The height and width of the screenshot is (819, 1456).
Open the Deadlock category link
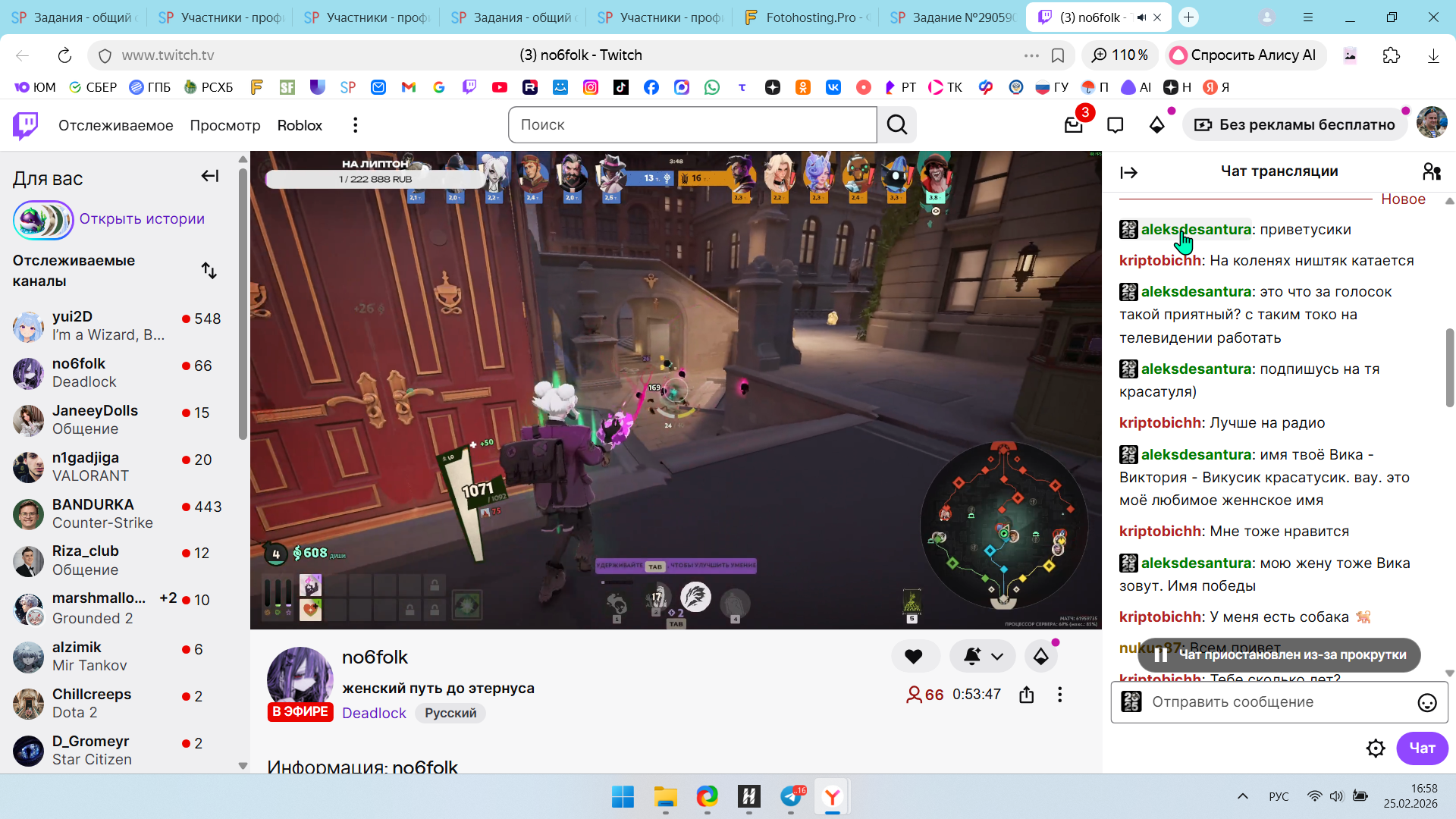coord(374,713)
